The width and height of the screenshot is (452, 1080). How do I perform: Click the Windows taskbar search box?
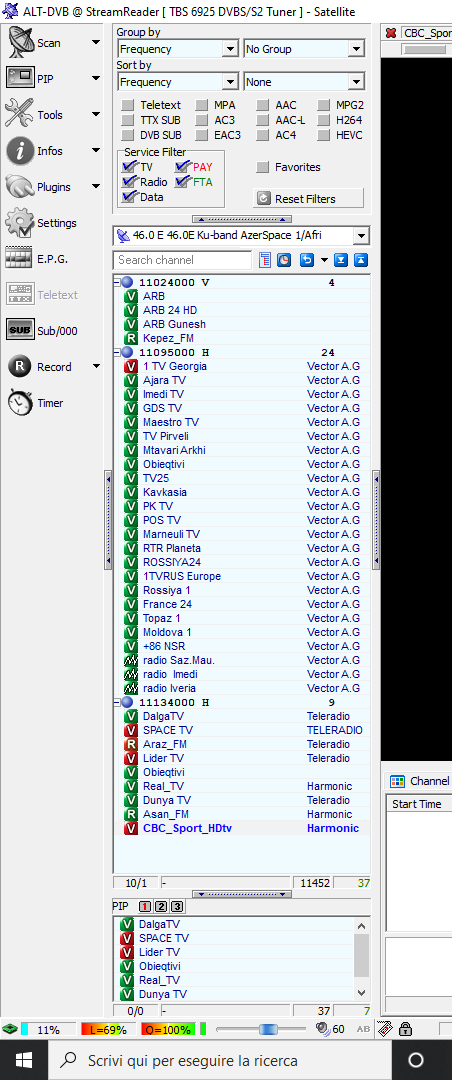click(x=221, y=1060)
